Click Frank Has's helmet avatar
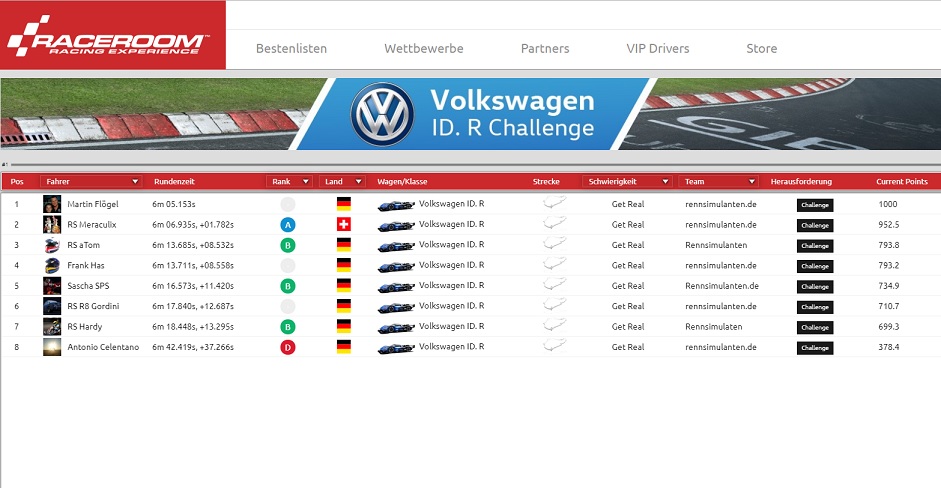 (52, 266)
